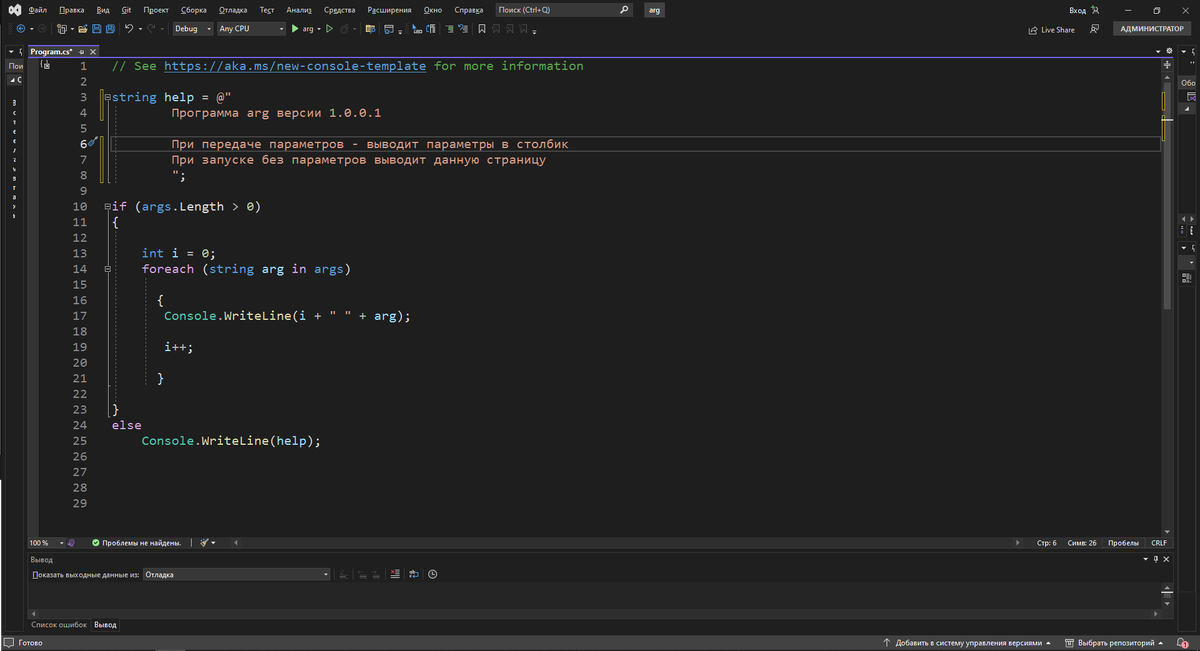The image size is (1200, 651).
Task: Click the CRLF line ending indicator
Action: click(1159, 543)
